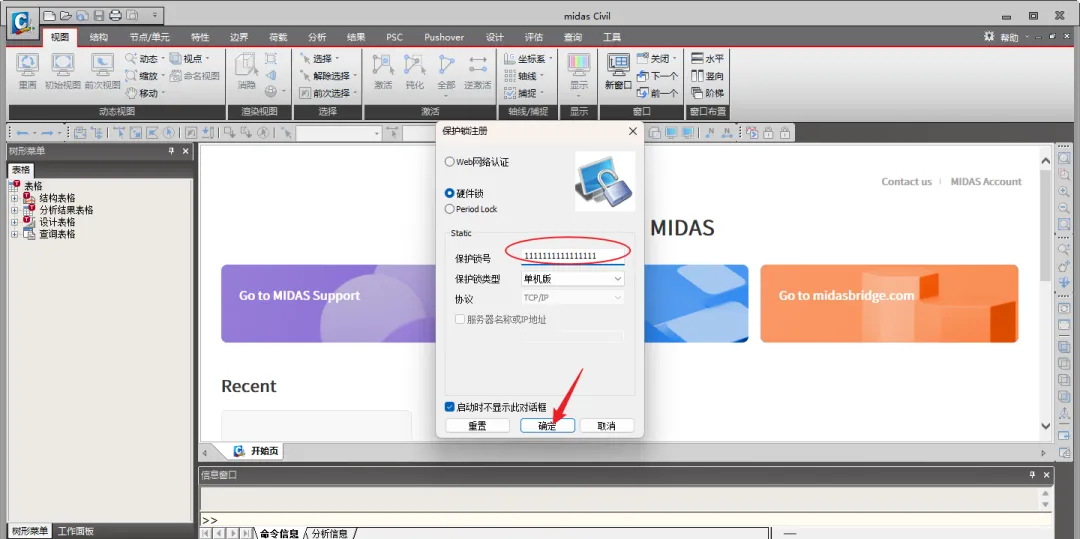The width and height of the screenshot is (1080, 539).
Task: Click the 帮助 settings gear icon
Action: click(990, 36)
